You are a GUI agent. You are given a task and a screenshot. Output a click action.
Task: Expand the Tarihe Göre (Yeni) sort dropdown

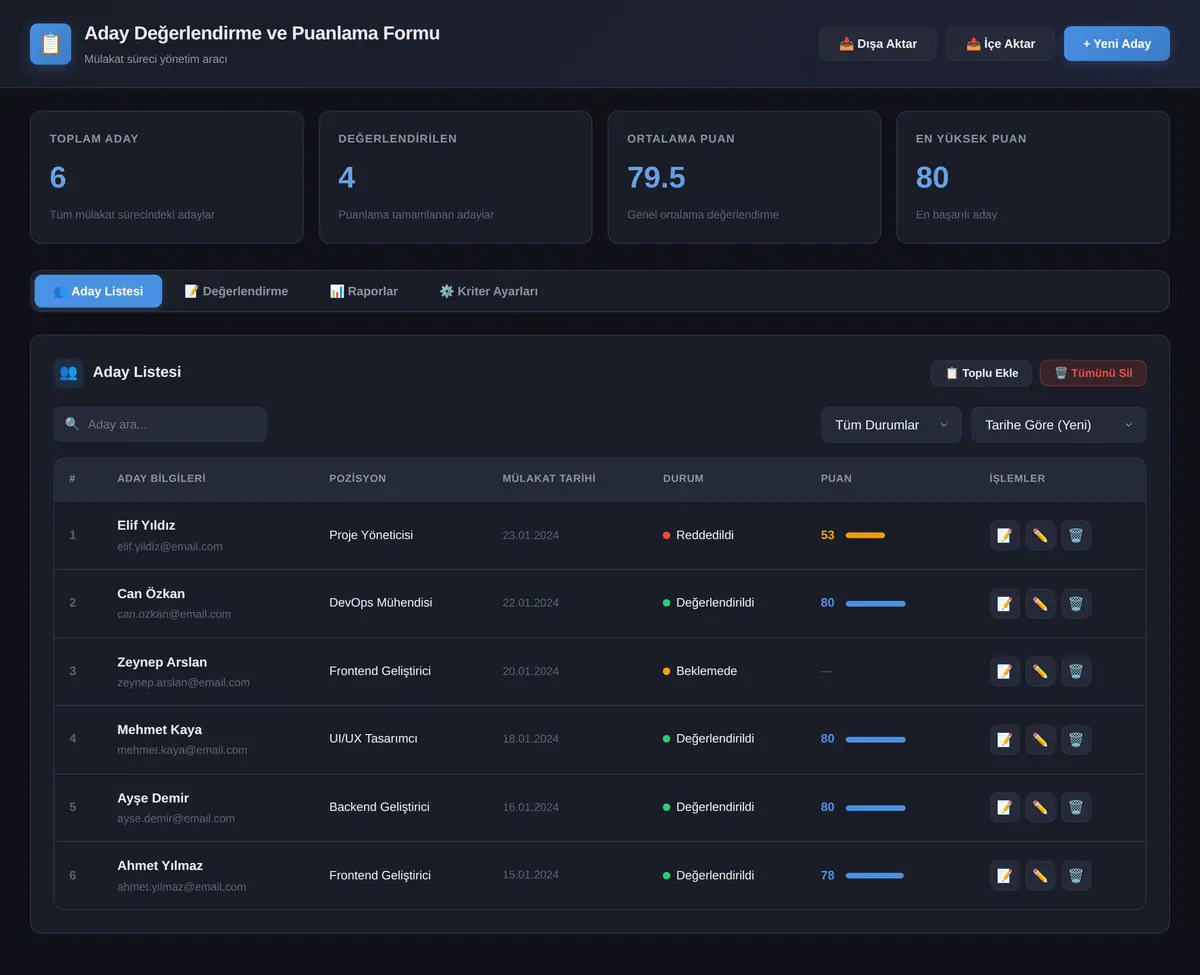tap(1059, 425)
